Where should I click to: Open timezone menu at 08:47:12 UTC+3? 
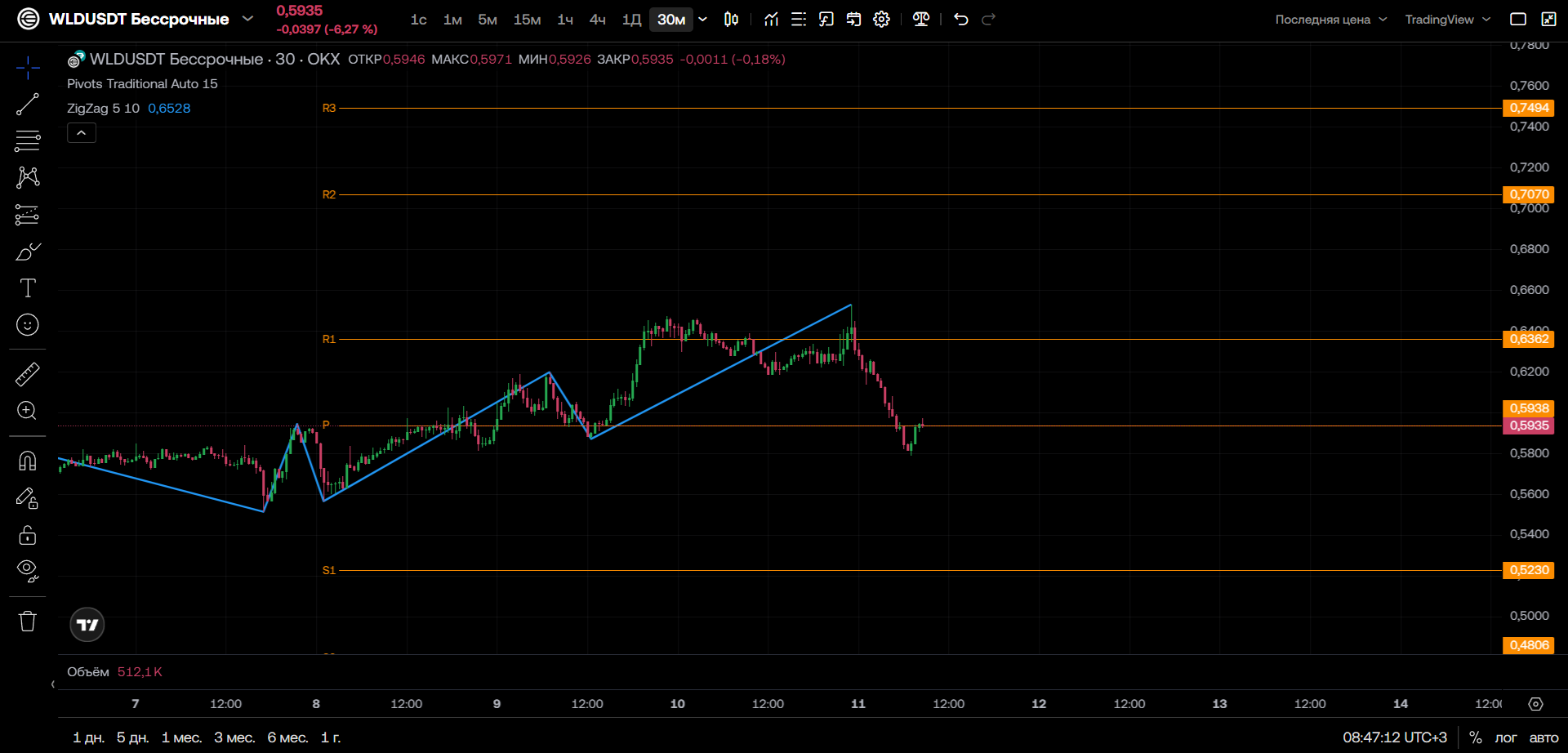click(x=1395, y=737)
